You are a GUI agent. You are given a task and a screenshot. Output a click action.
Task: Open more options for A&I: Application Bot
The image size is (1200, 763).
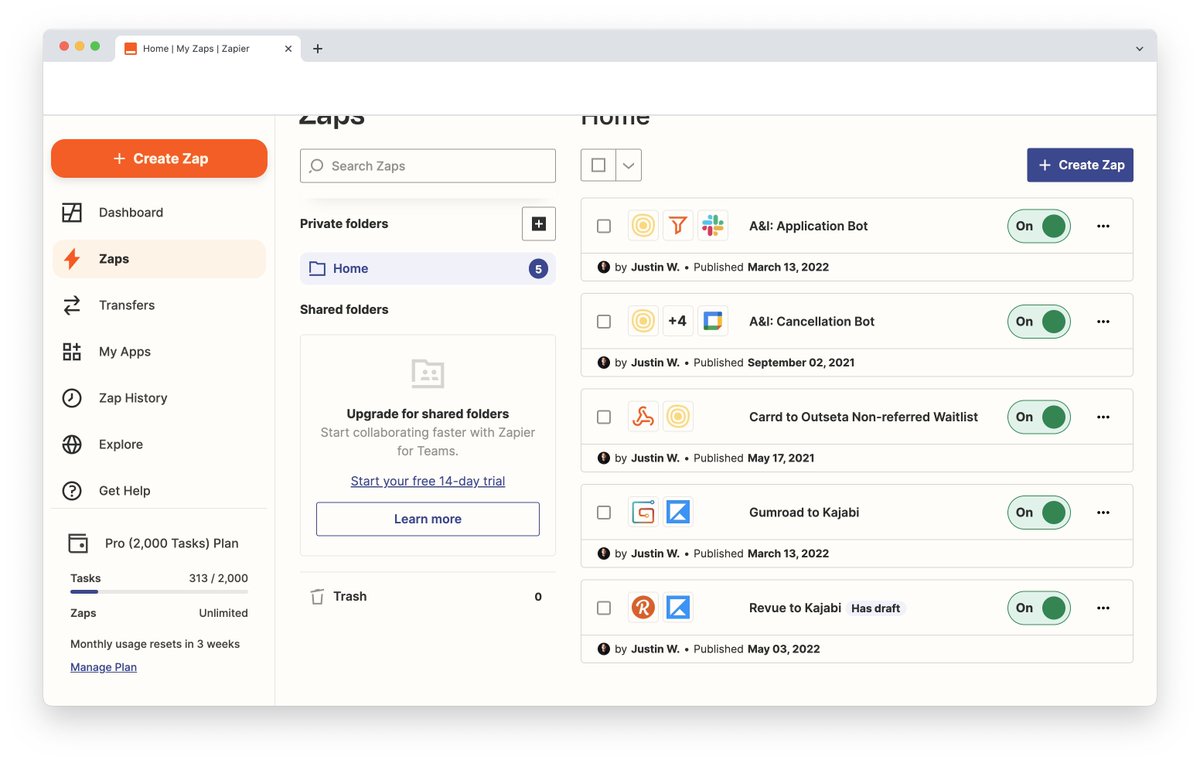click(x=1103, y=226)
